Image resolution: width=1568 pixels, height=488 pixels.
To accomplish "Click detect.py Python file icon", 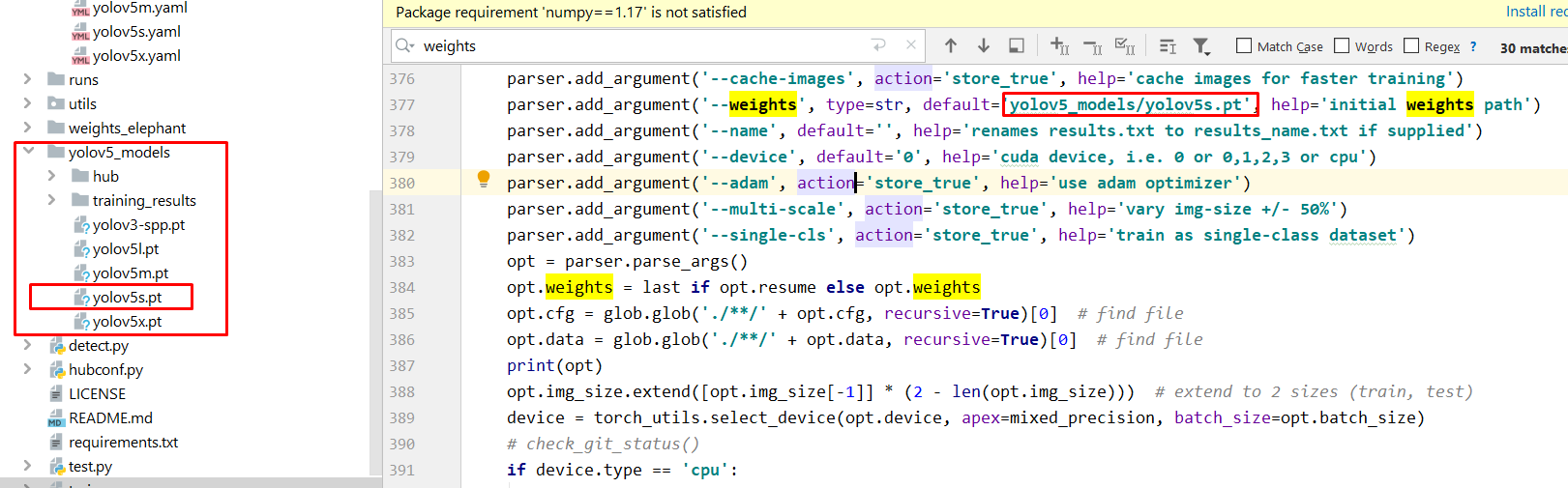I will pos(57,346).
